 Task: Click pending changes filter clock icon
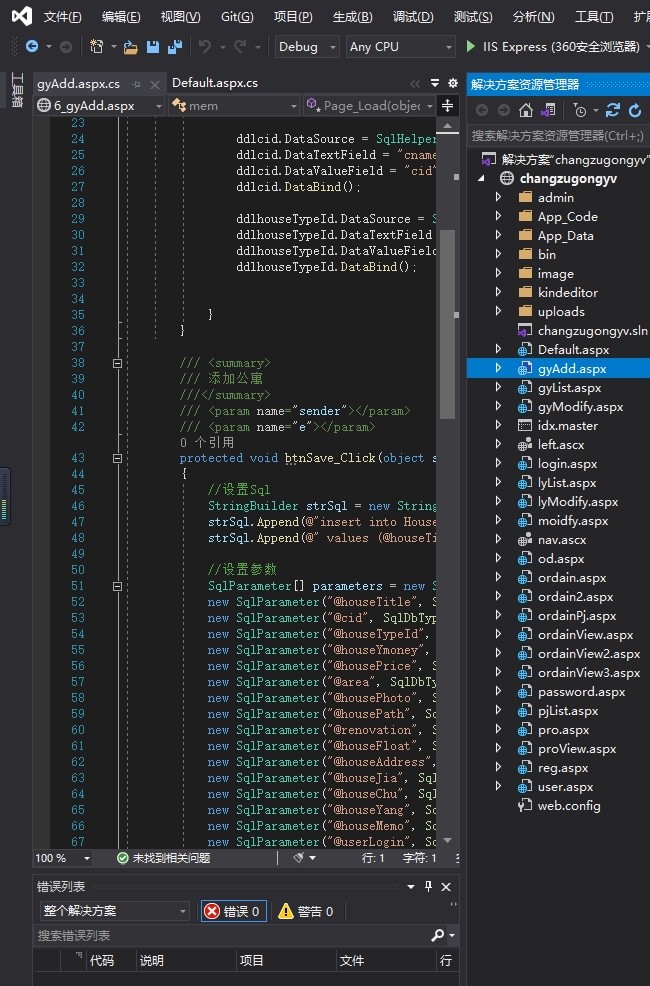tap(580, 111)
